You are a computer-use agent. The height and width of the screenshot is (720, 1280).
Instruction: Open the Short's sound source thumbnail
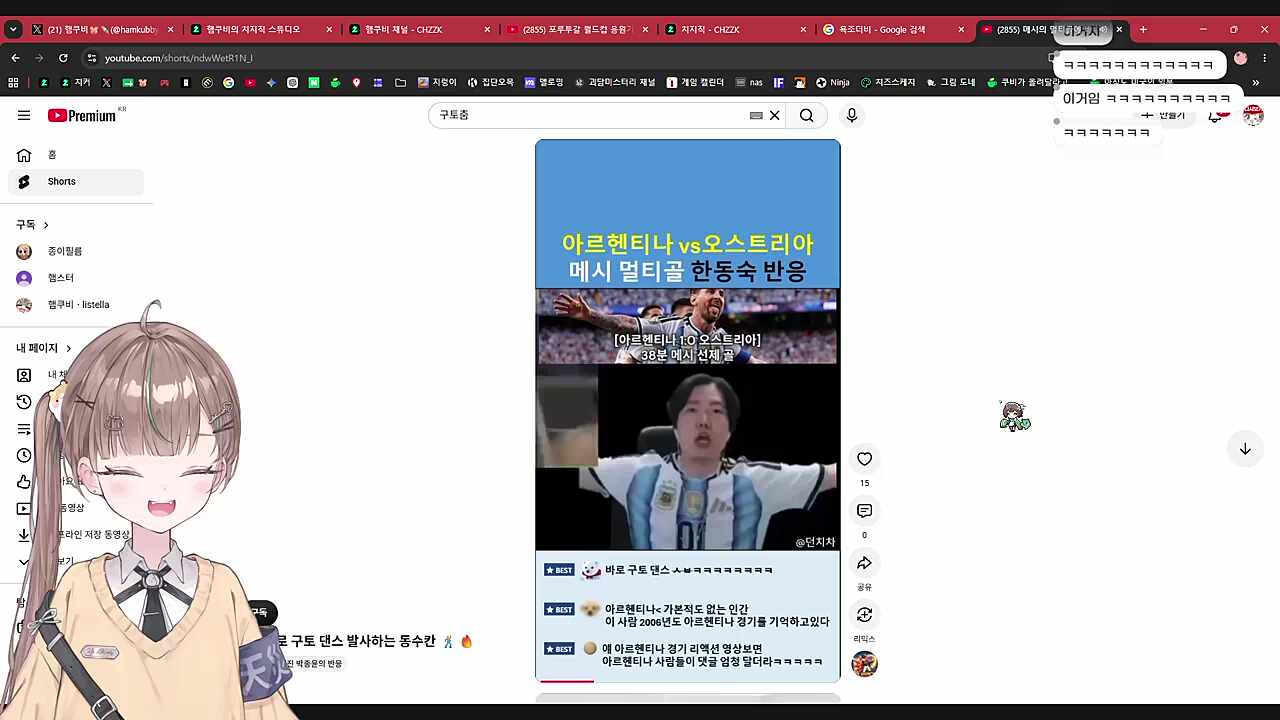coord(865,664)
